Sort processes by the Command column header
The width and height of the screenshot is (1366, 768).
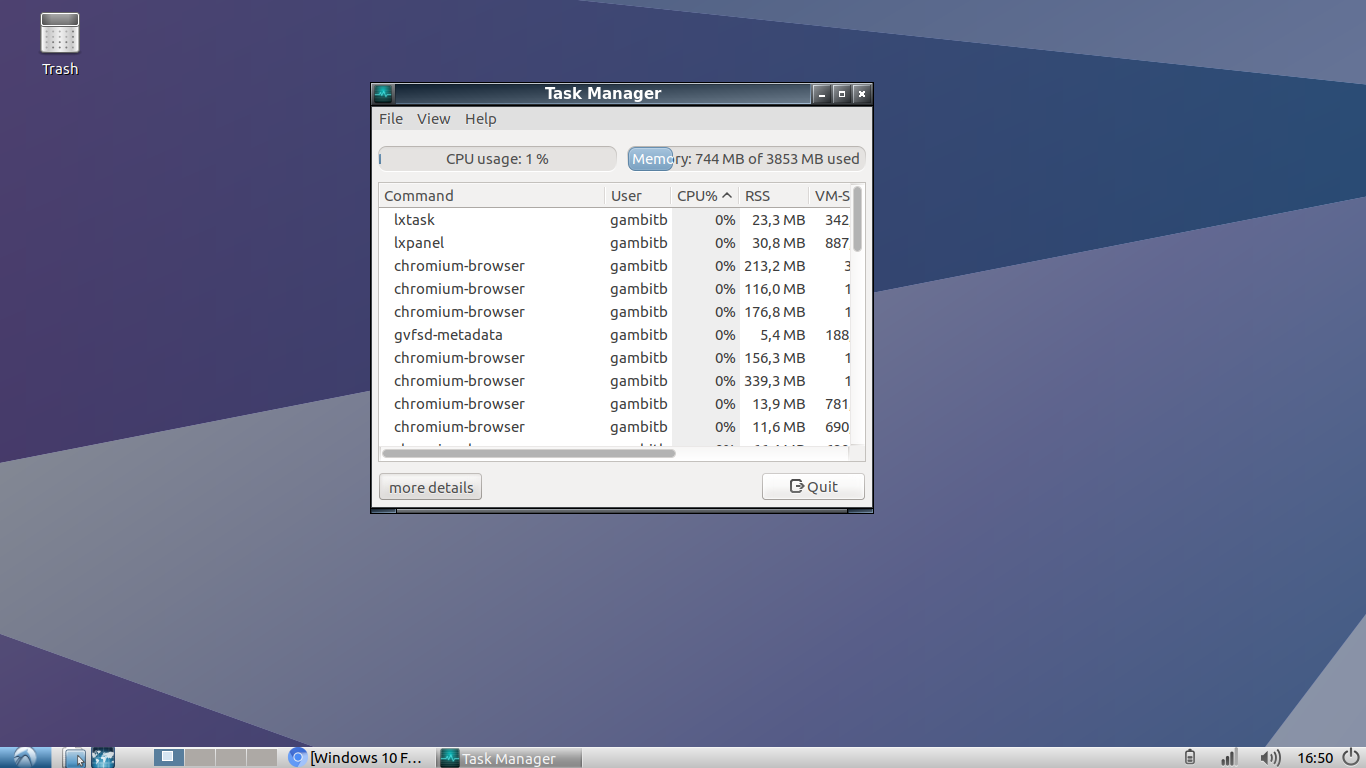pos(492,196)
